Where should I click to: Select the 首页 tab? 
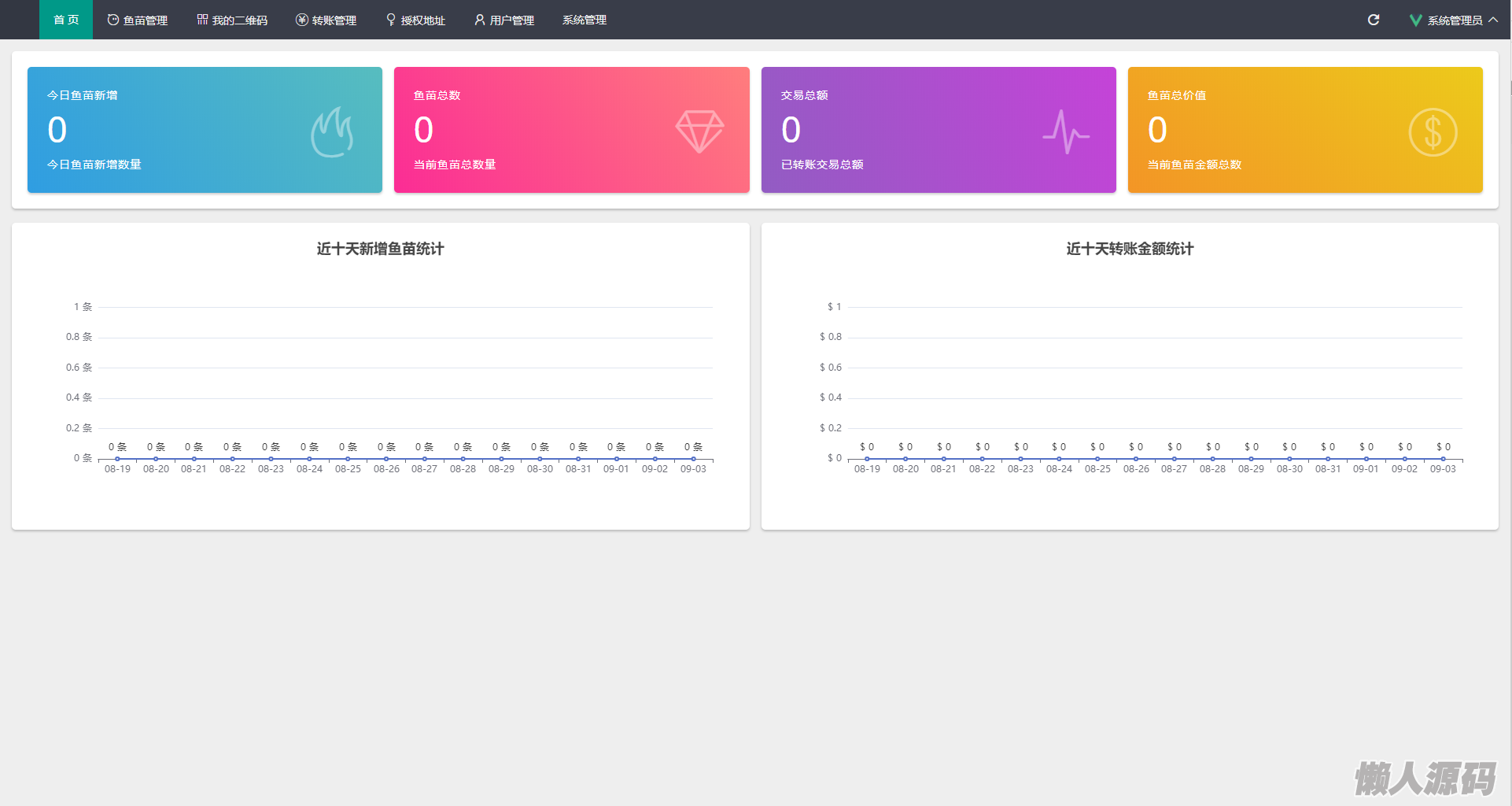click(x=66, y=20)
